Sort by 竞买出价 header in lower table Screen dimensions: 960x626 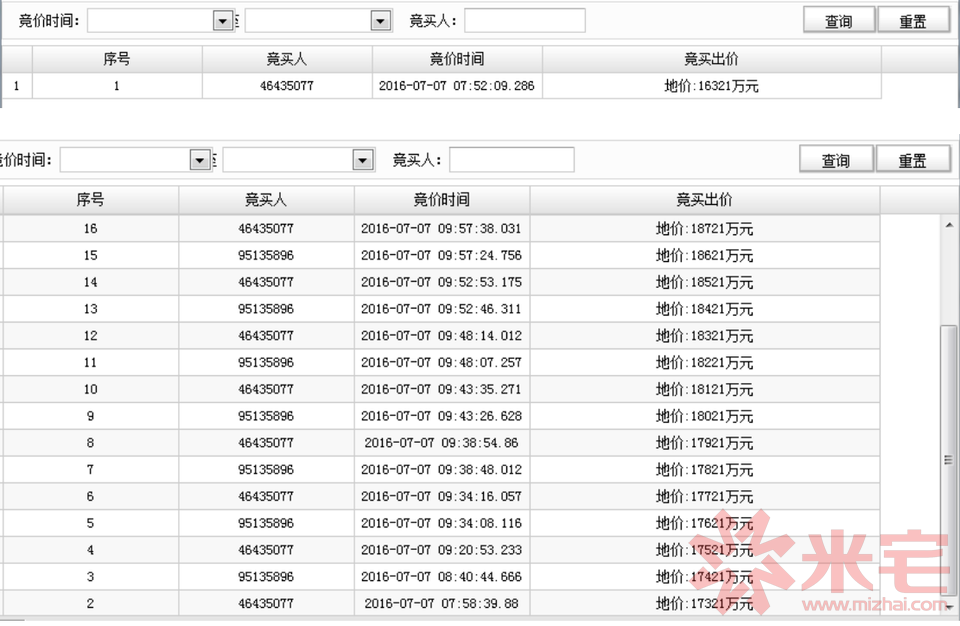click(705, 200)
